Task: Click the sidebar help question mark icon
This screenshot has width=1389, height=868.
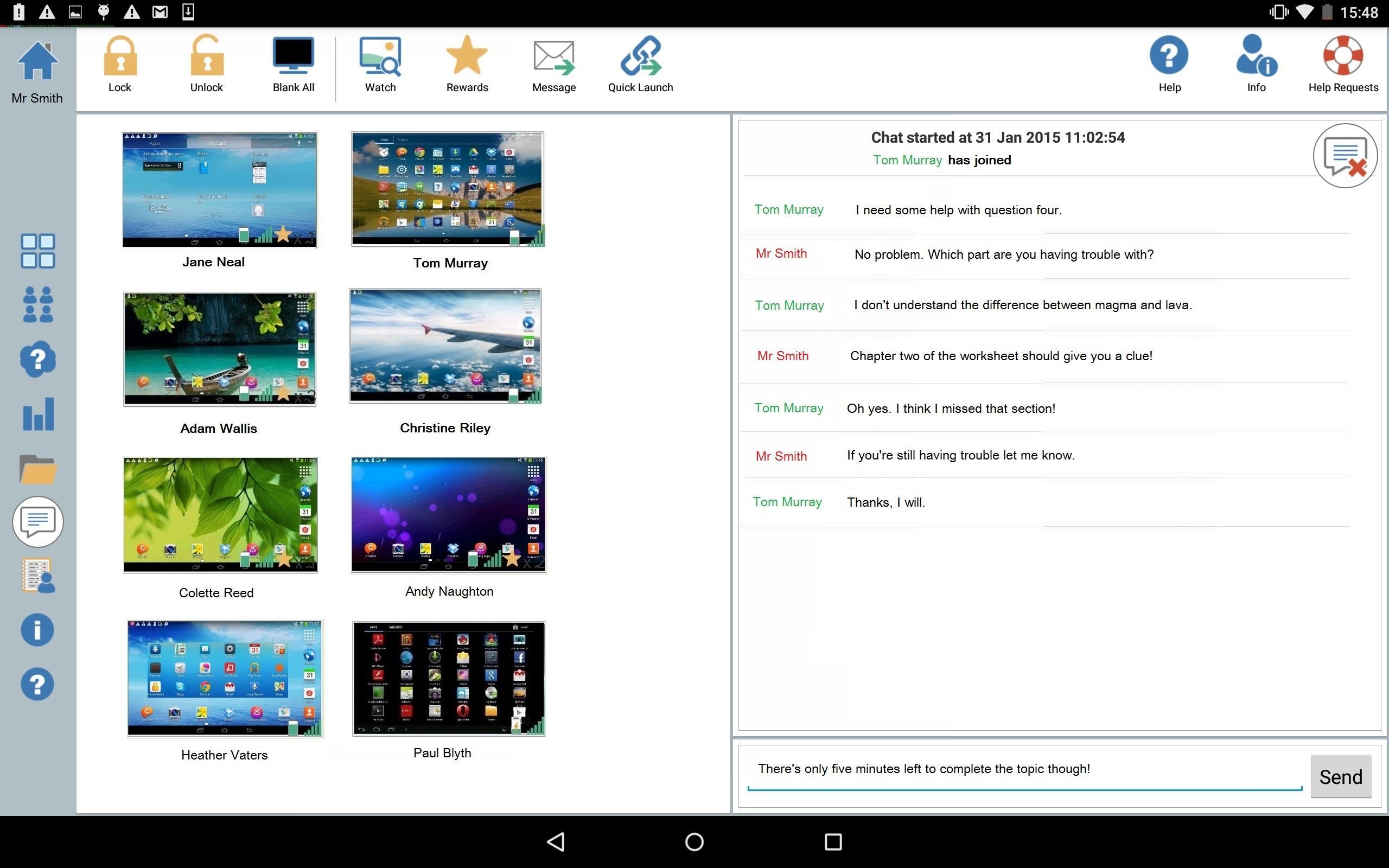Action: pyautogui.click(x=38, y=684)
